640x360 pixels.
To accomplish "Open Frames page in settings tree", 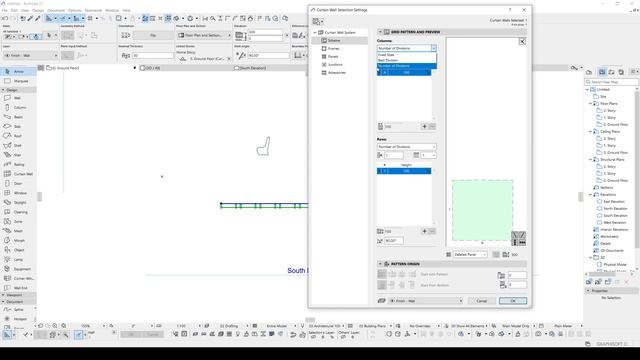I will click(340, 49).
